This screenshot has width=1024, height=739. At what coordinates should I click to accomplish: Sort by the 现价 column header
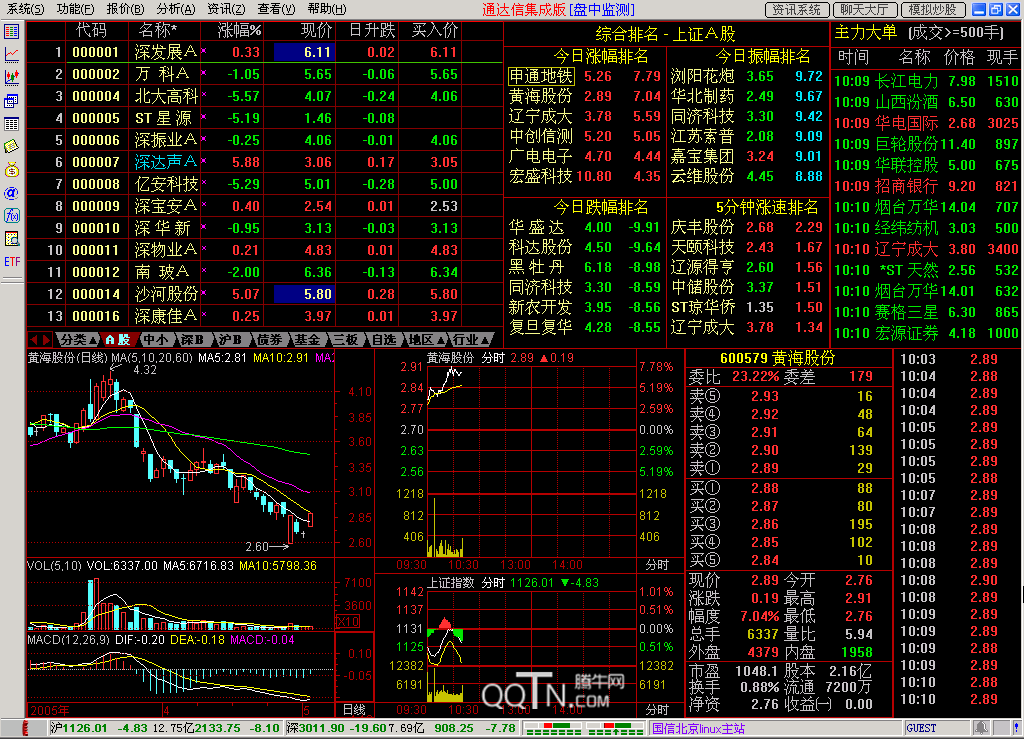click(317, 31)
